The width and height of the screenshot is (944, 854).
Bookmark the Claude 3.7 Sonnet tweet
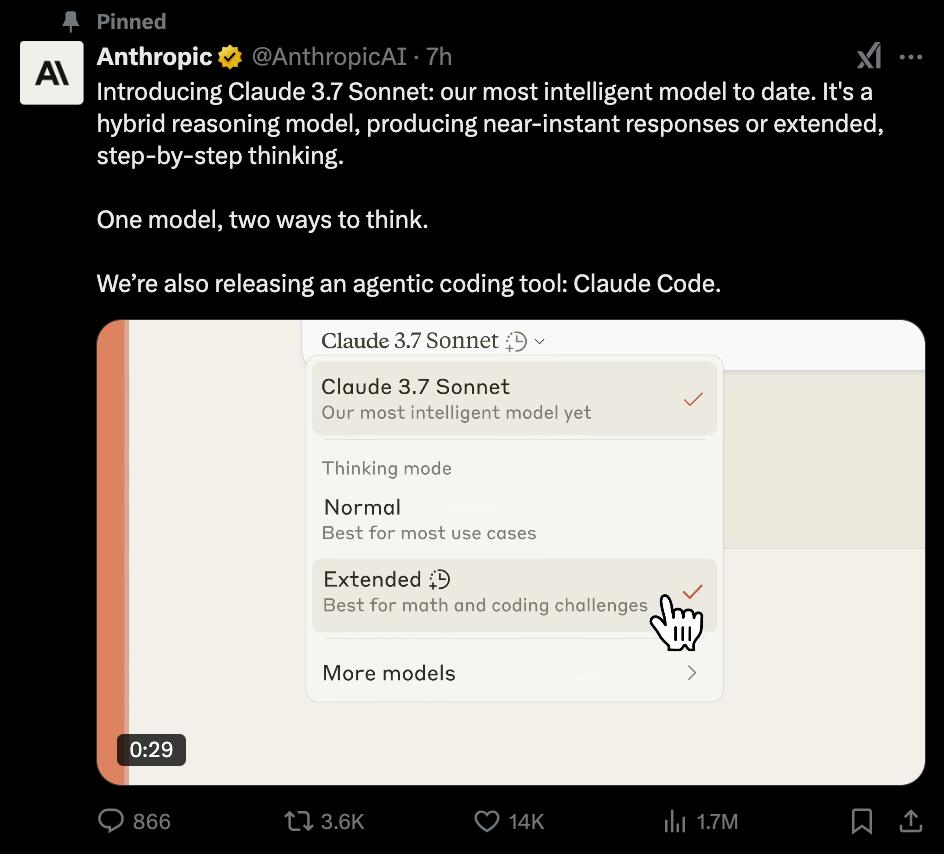861,821
